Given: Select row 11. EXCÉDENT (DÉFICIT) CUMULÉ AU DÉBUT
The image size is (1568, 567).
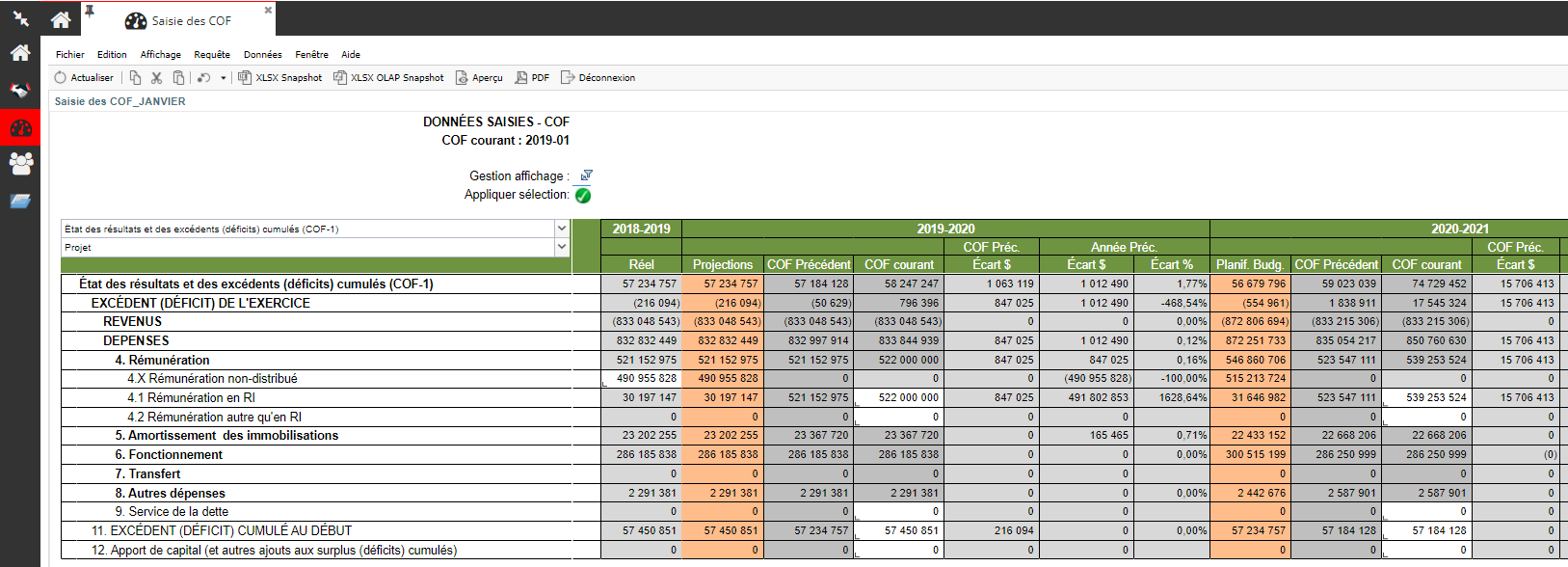Looking at the screenshot, I should [222, 530].
